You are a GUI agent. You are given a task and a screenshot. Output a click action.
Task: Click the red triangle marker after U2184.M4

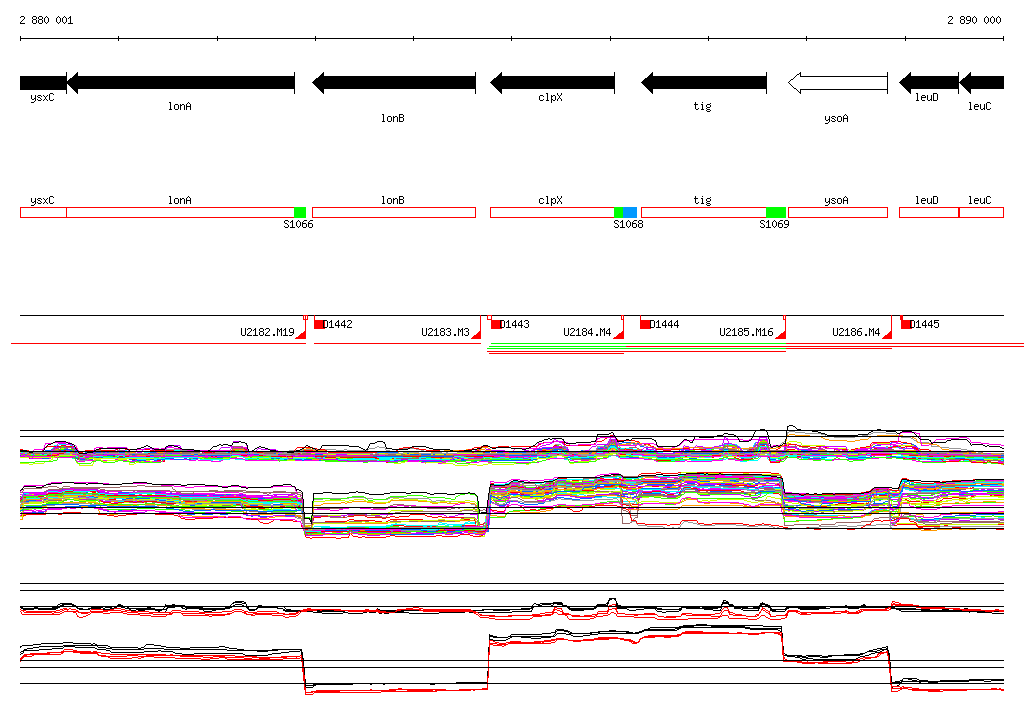tap(619, 334)
